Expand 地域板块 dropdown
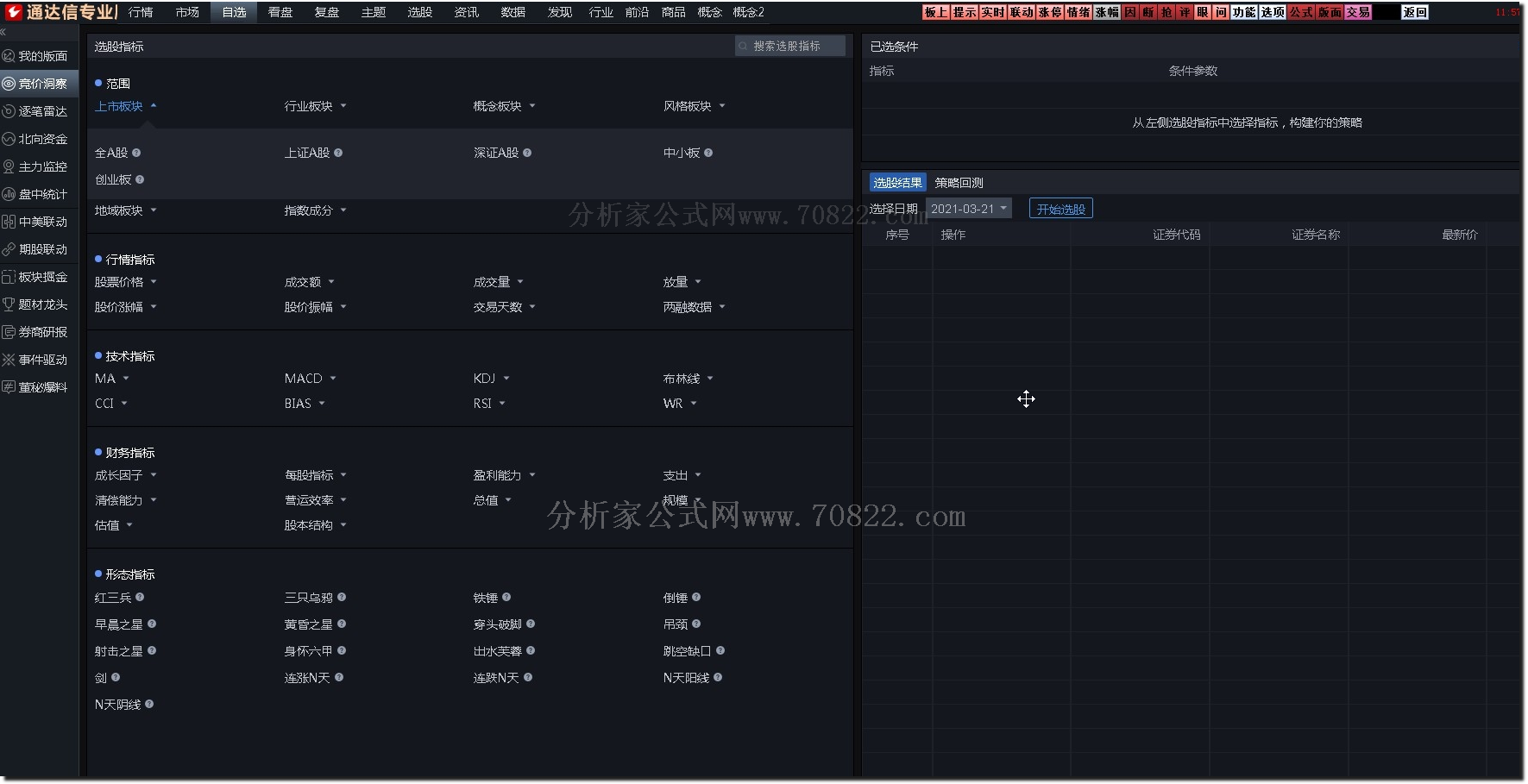This screenshot has width=1528, height=784. [126, 210]
